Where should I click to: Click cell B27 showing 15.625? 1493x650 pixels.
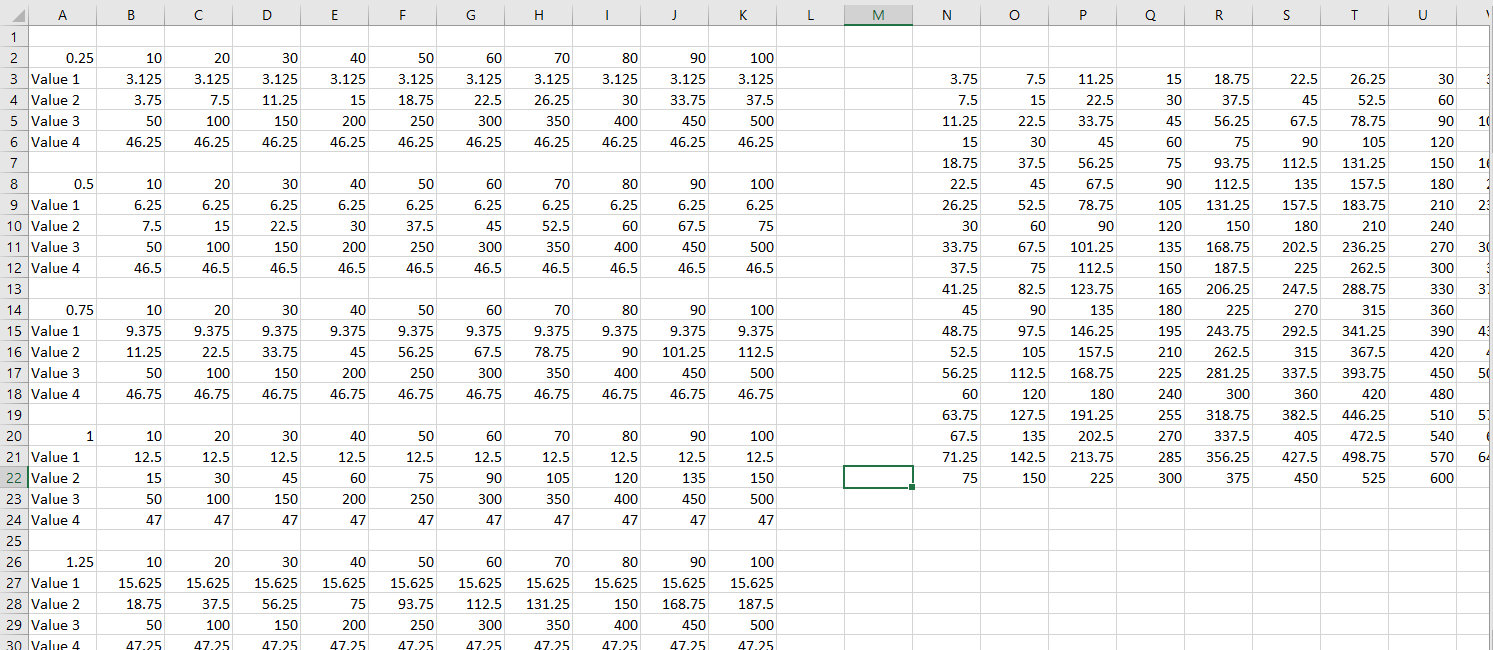(131, 583)
